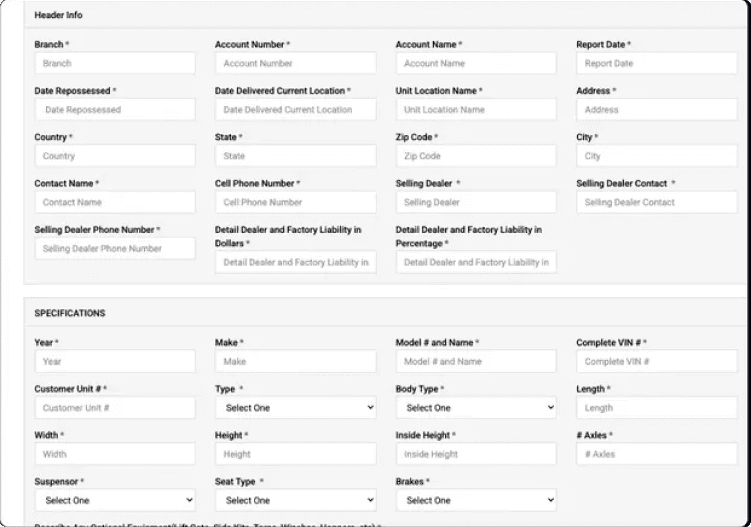
Task: Select the Selling Dealer Phone Number field
Action: pos(115,248)
